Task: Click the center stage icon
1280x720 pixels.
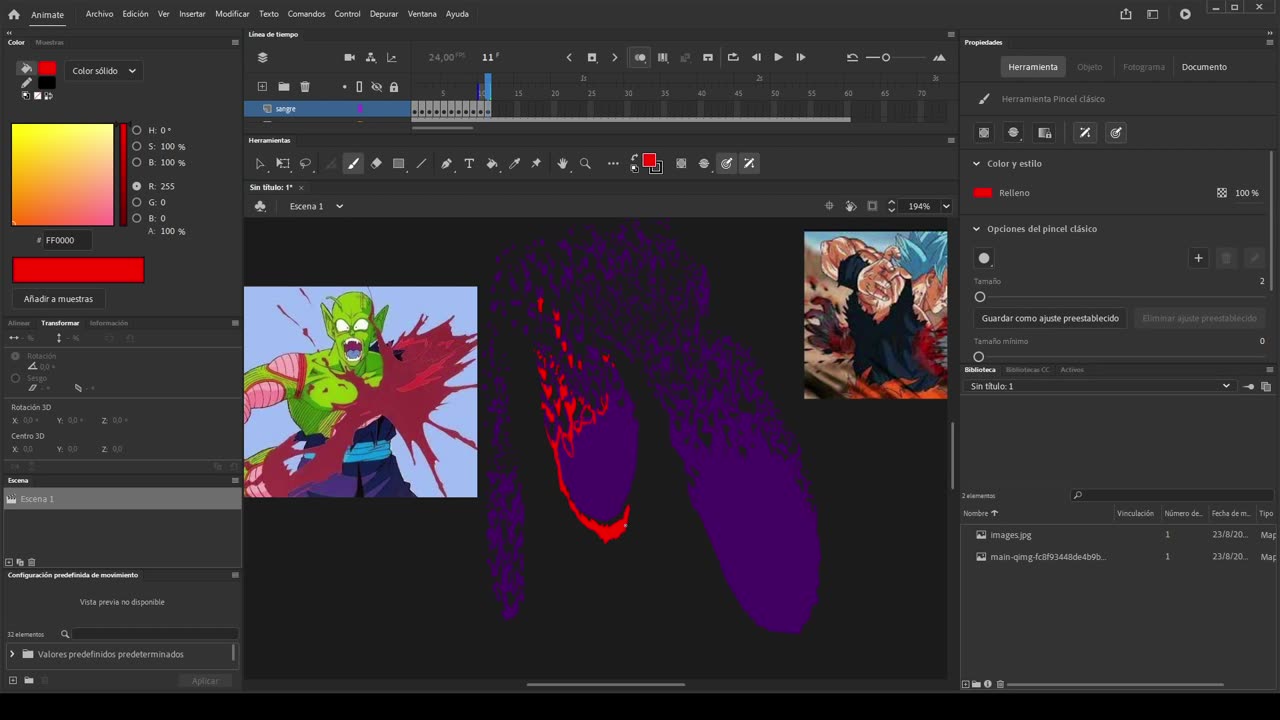Action: coord(829,206)
